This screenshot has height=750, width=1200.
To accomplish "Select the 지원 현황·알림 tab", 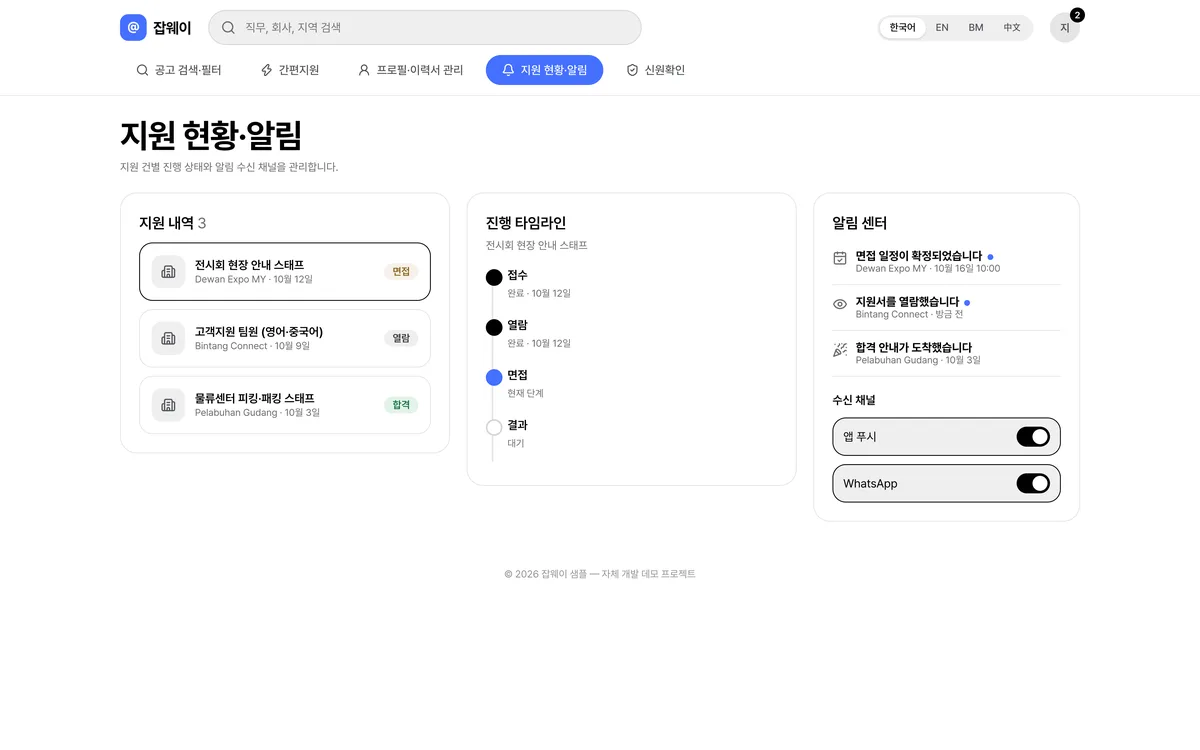I will [544, 70].
